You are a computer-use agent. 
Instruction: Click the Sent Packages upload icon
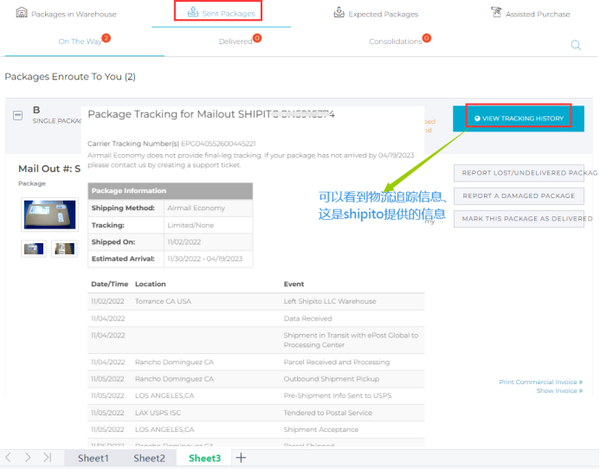tap(193, 12)
